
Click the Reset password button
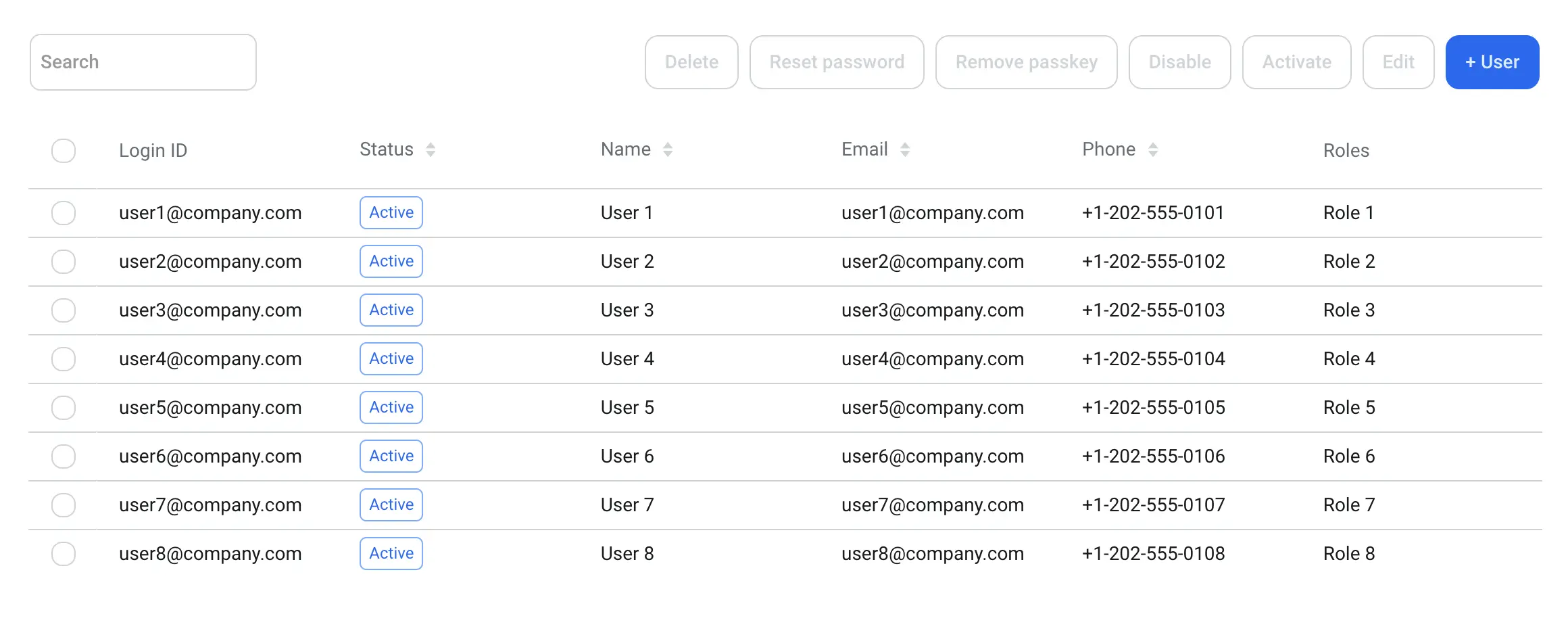tap(837, 62)
